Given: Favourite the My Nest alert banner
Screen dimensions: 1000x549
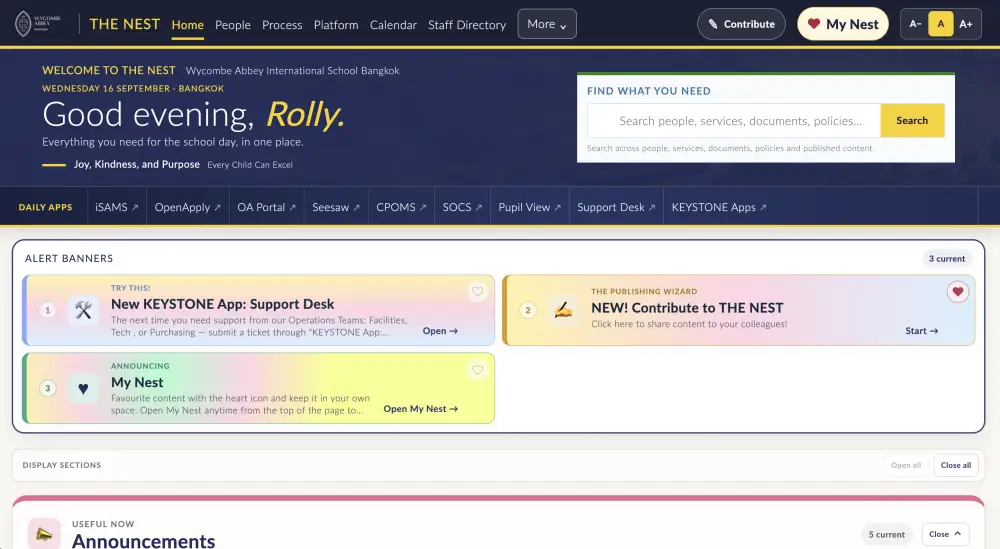Looking at the screenshot, I should point(478,370).
